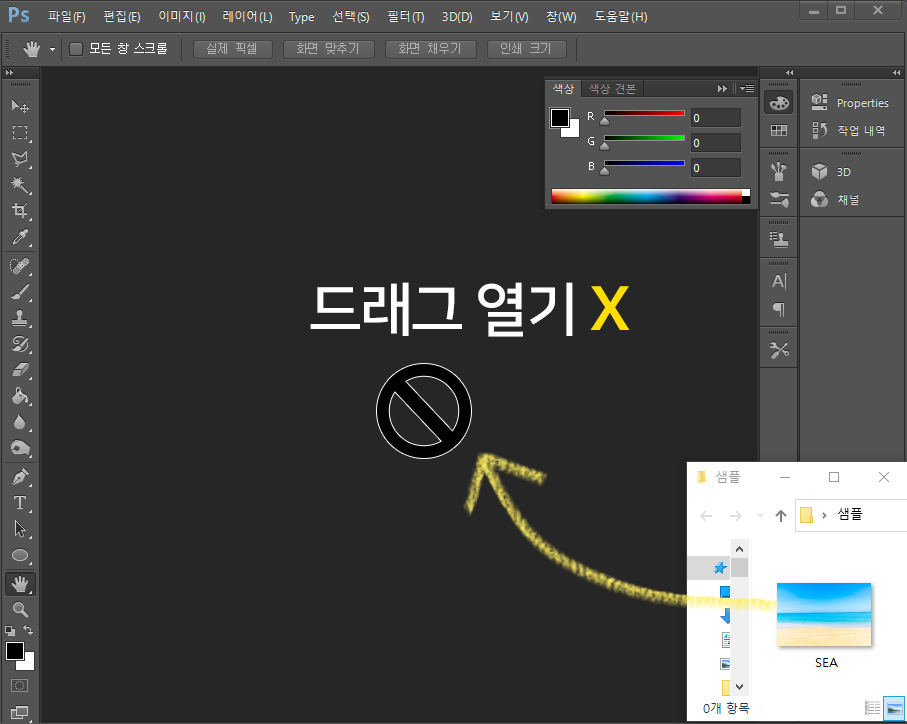This screenshot has height=724, width=907.
Task: Open the 파일(F) menu
Action: click(x=67, y=17)
